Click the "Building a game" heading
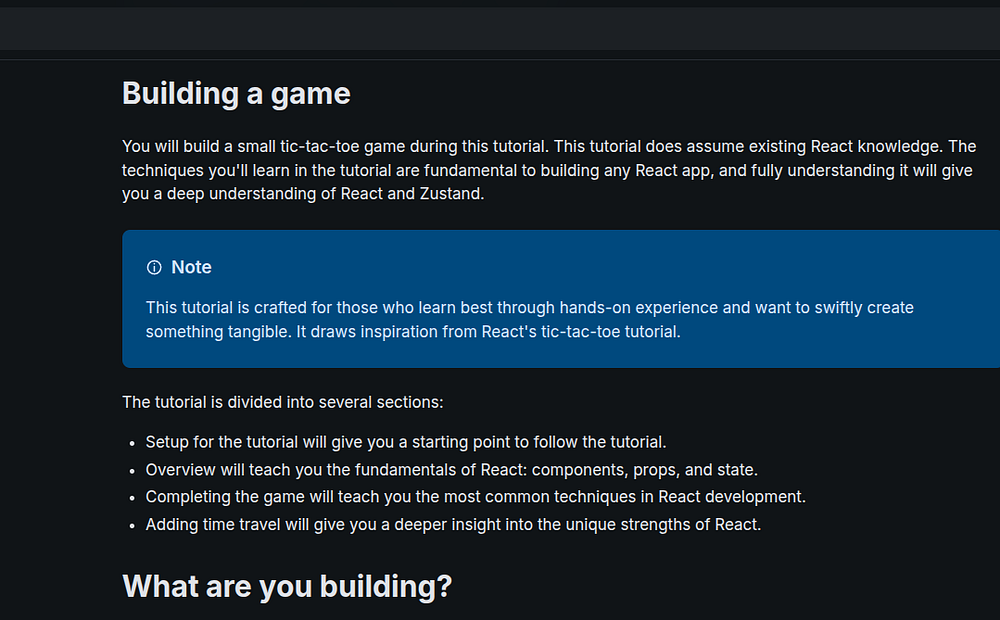Image resolution: width=1000 pixels, height=620 pixels. click(236, 93)
